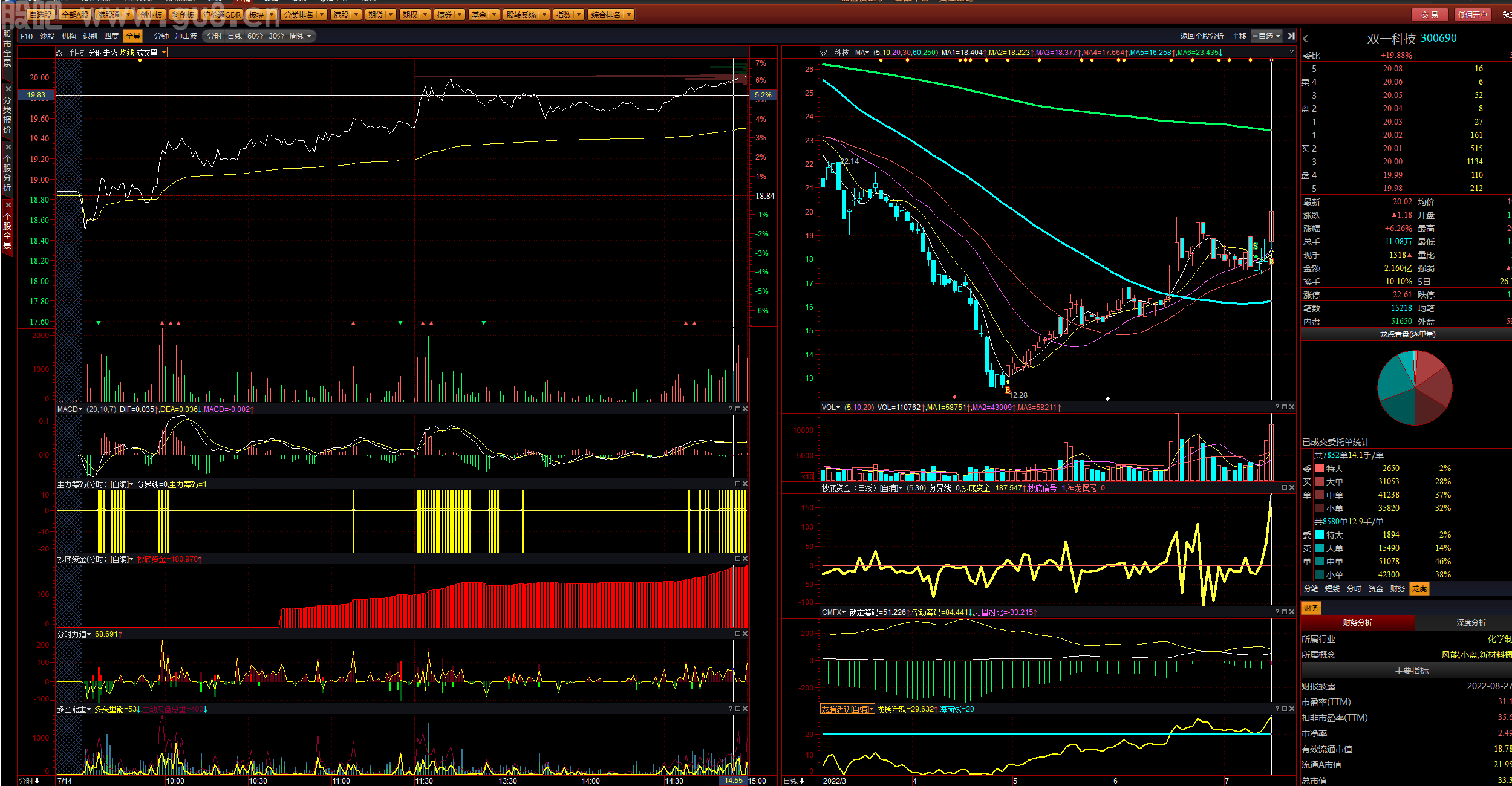Close the 主力筹码(分时) panel
Image resolution: width=1512 pixels, height=786 pixels.
(x=745, y=484)
